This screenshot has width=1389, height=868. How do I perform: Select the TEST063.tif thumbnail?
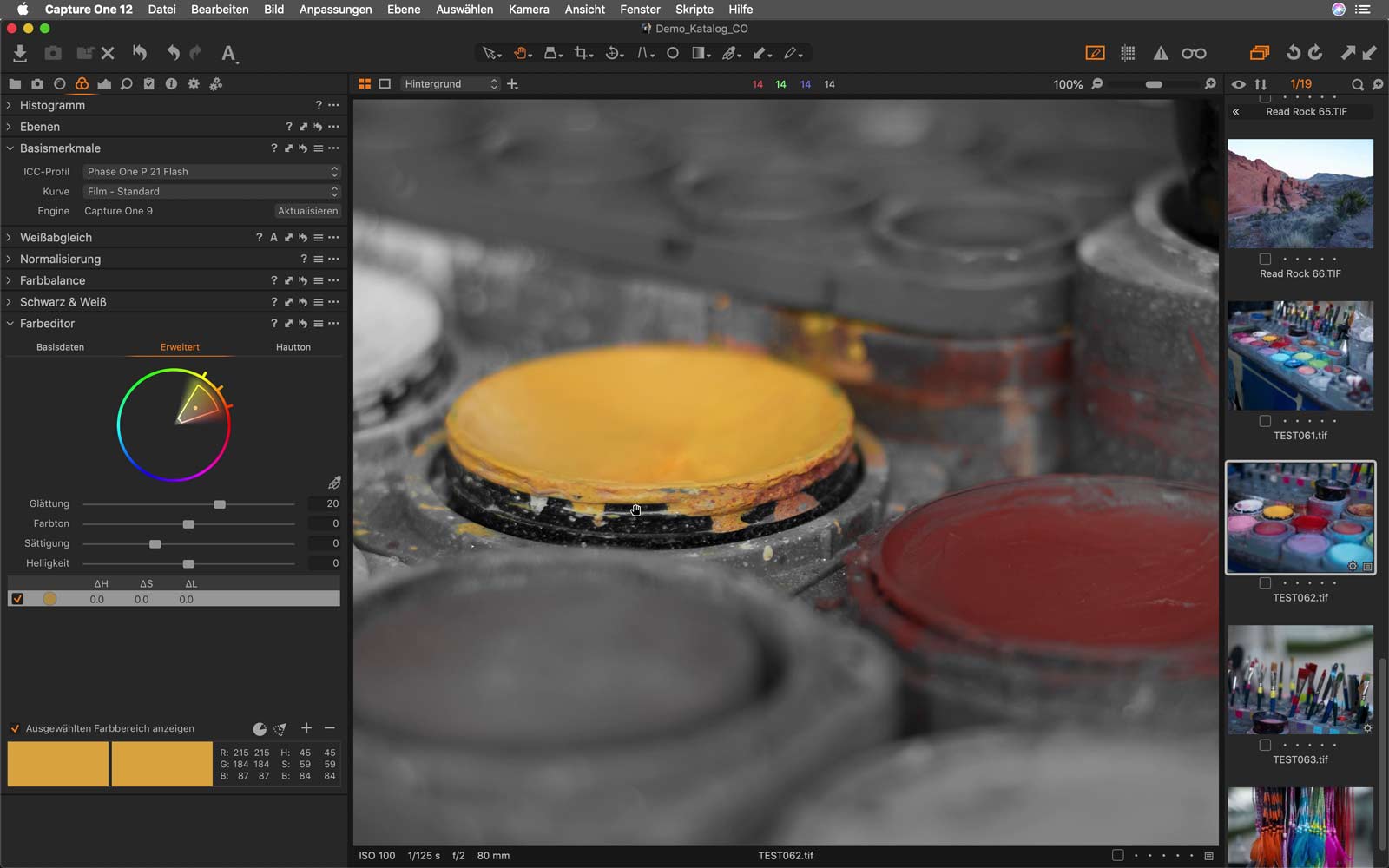pos(1300,680)
